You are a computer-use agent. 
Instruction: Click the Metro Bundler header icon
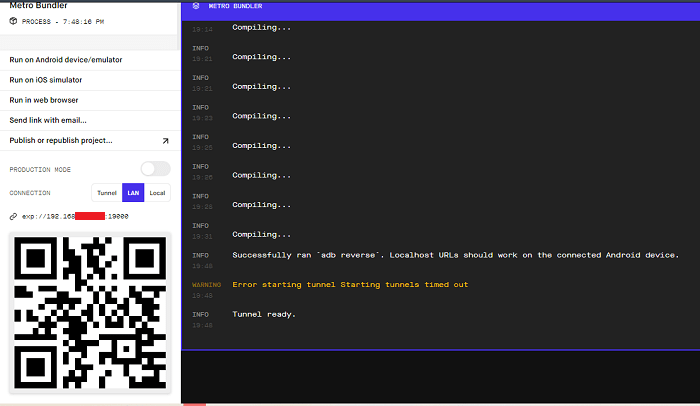coord(196,6)
